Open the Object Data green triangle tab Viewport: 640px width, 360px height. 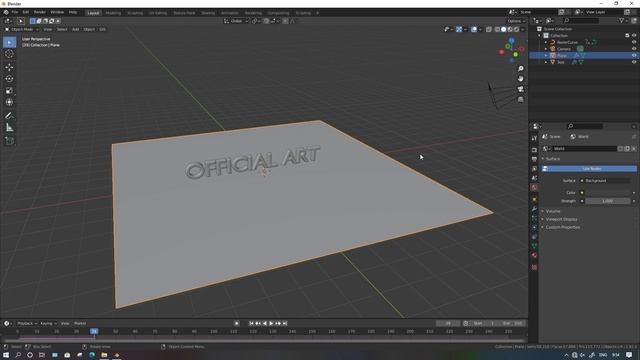534,246
